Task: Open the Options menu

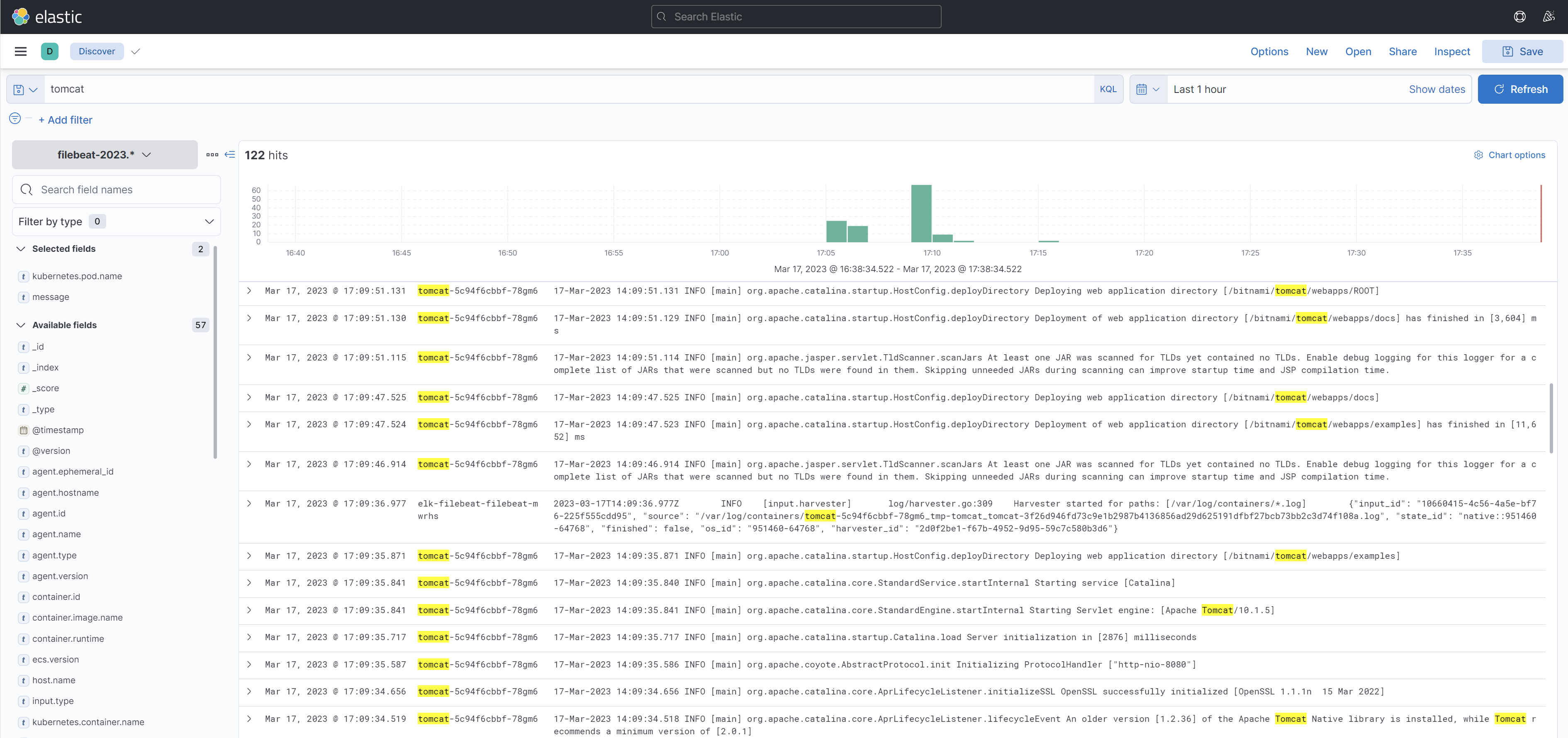Action: (1269, 51)
